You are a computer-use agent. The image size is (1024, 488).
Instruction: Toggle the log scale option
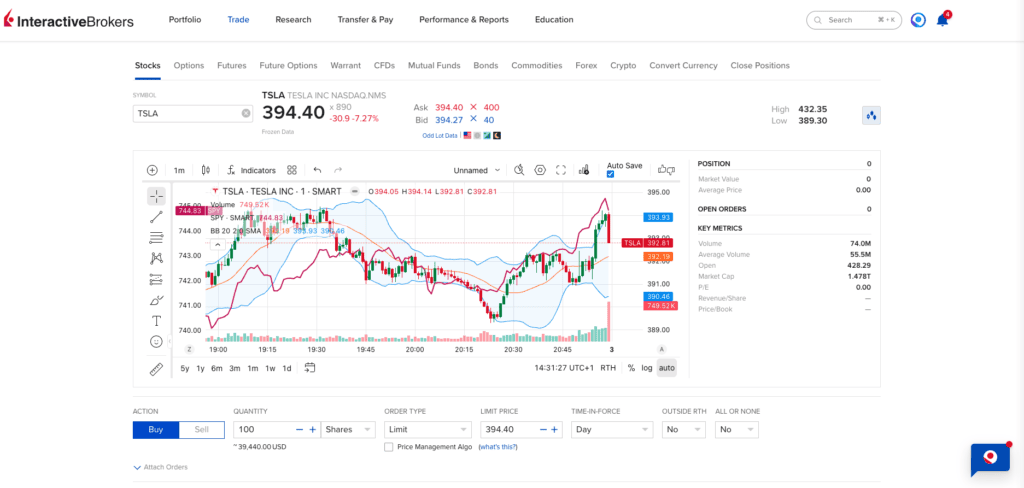coord(647,368)
